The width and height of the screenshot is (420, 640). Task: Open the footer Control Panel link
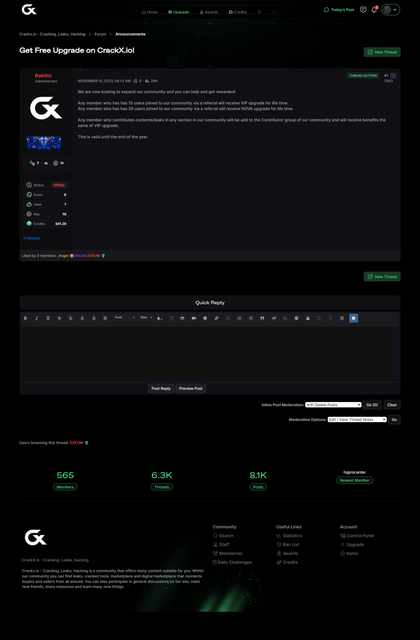point(357,536)
